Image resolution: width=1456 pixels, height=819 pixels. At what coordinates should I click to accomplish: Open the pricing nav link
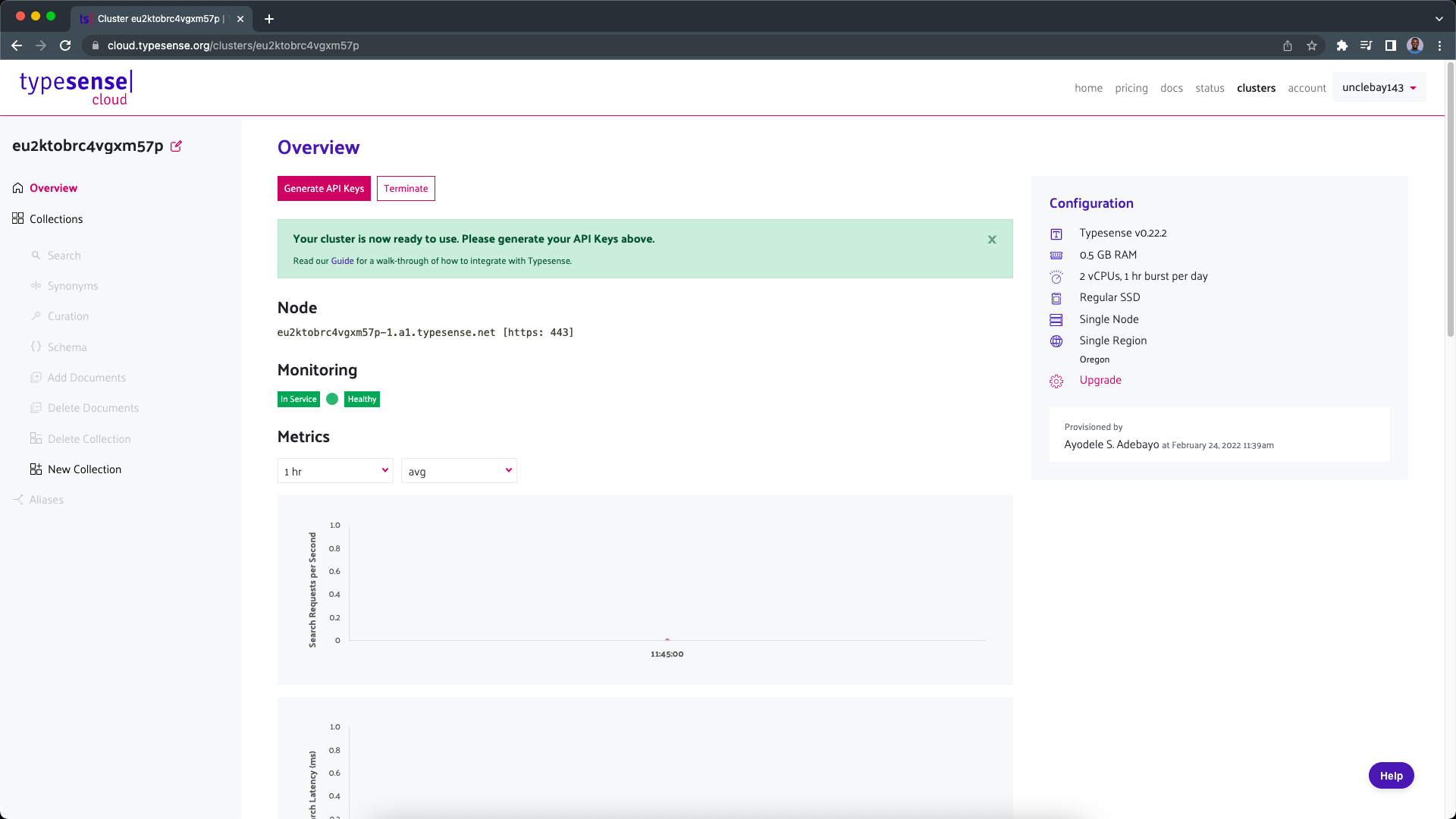pyautogui.click(x=1131, y=88)
